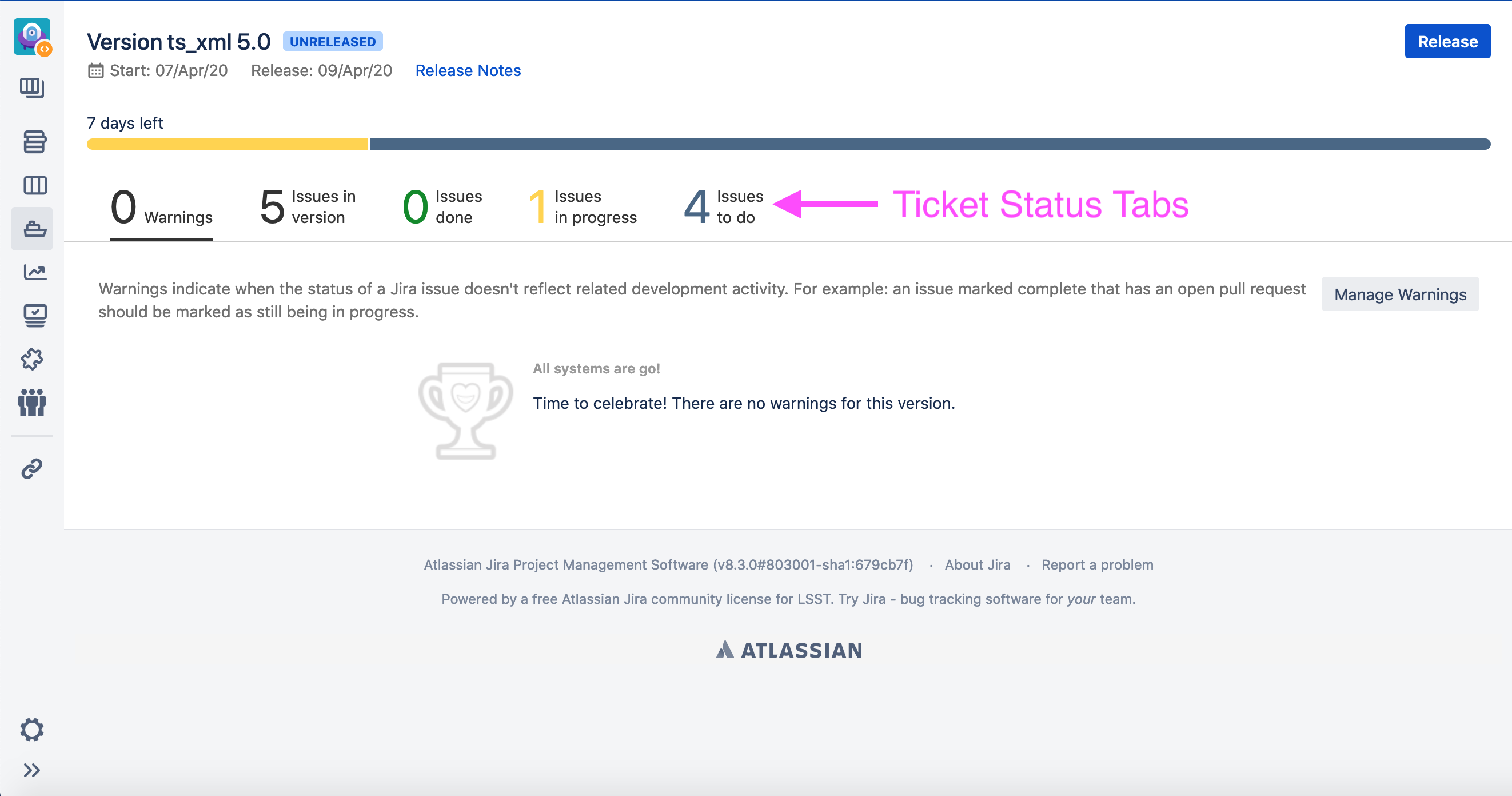Open the Backlog sidebar icon

tap(34, 141)
